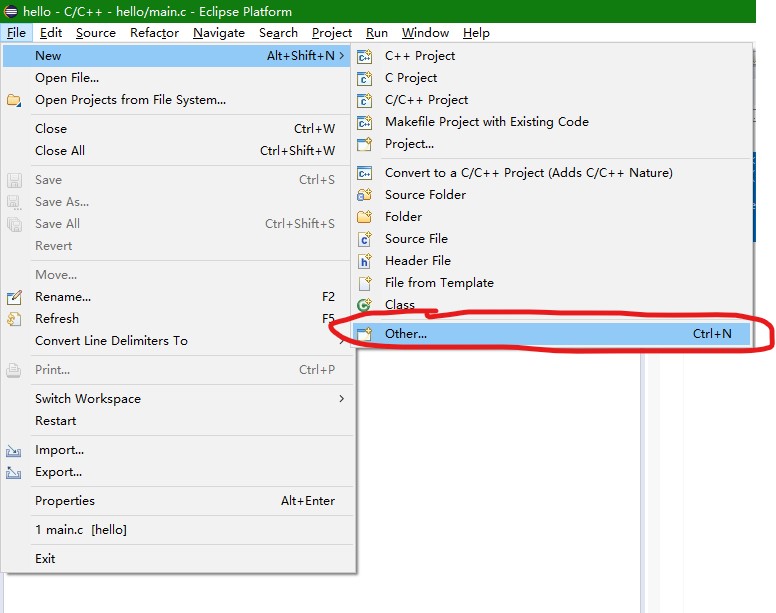Click the Import icon
Viewport: 776px width, 613px height.
tap(14, 451)
